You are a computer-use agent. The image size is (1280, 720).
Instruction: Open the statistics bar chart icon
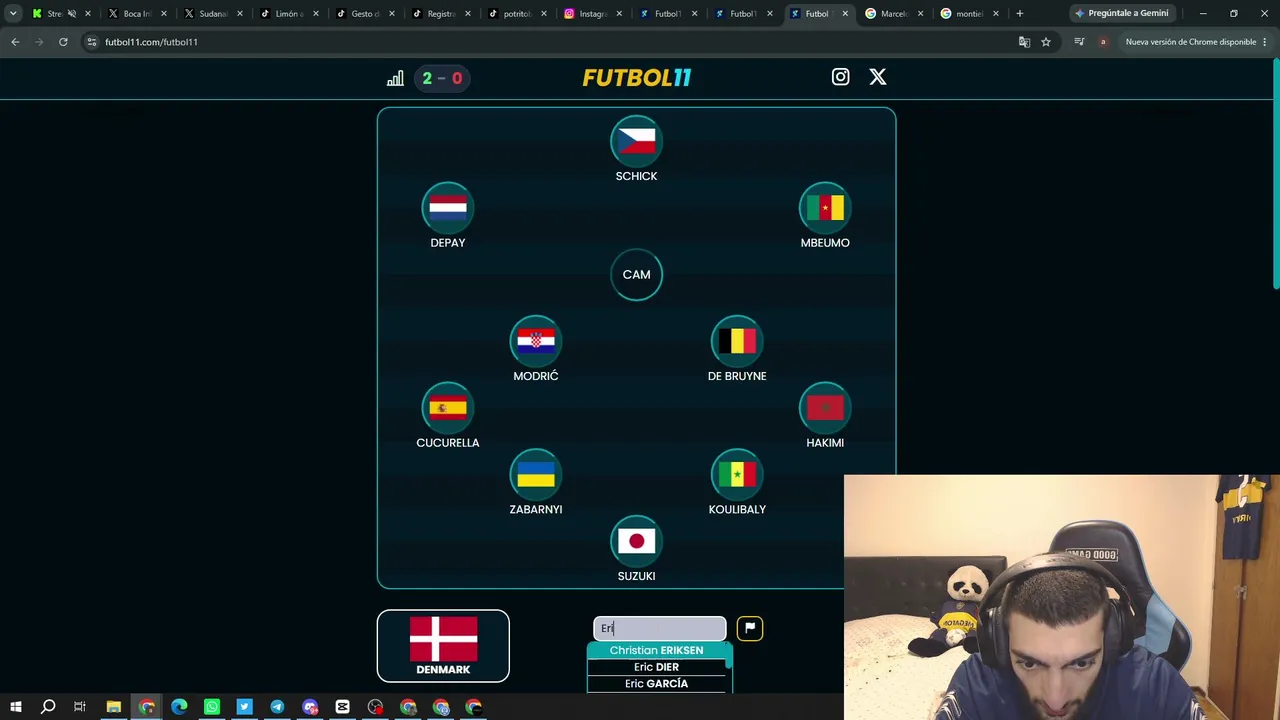tap(395, 78)
